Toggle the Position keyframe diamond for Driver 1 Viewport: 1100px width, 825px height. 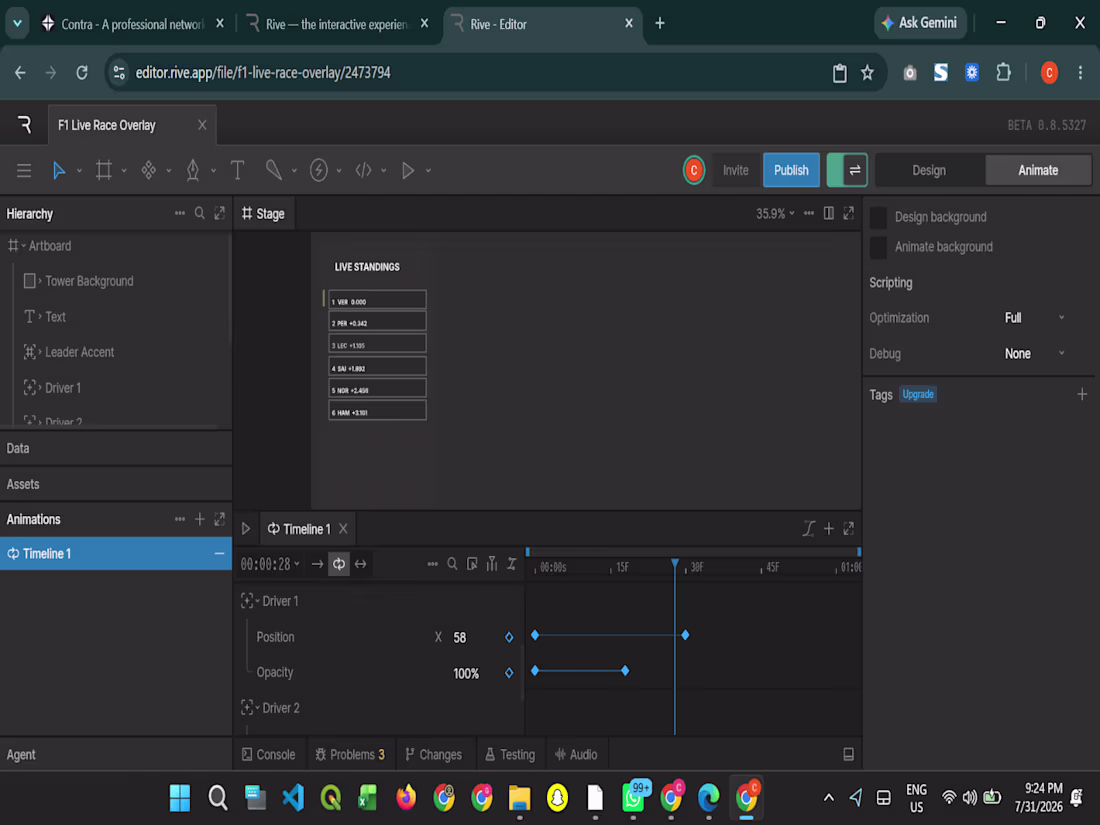click(x=509, y=638)
